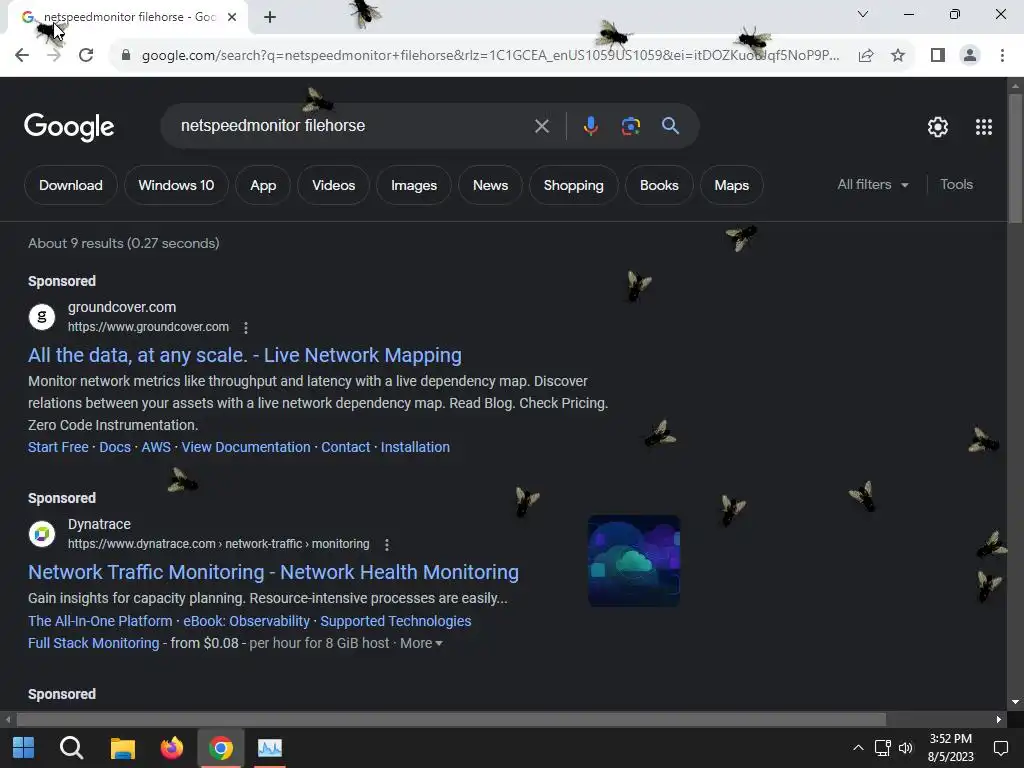
Task: Open Google quick settings gear
Action: click(x=938, y=127)
